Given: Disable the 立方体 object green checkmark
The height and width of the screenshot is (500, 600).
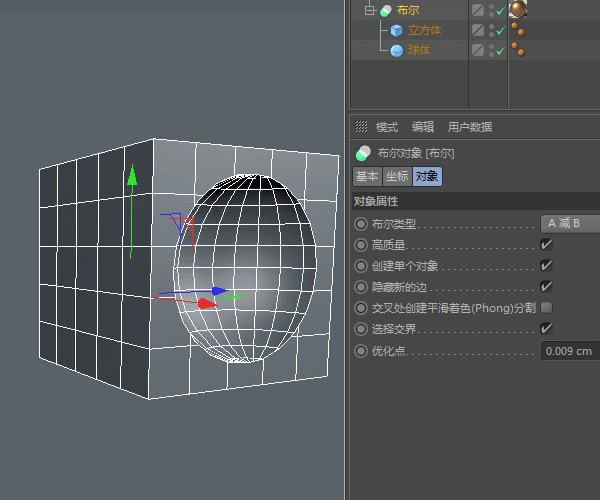Looking at the screenshot, I should [501, 31].
